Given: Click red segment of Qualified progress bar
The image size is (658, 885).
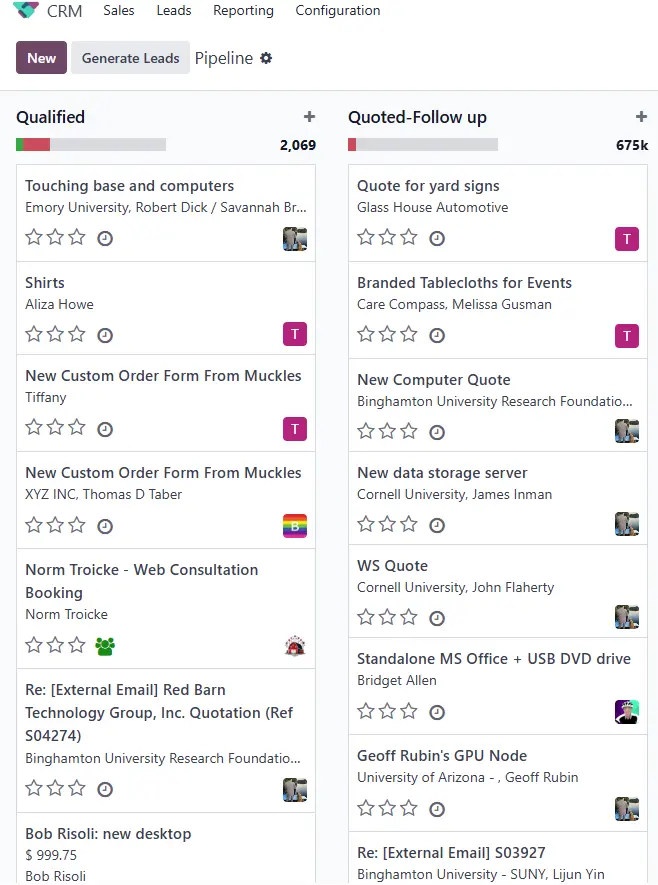Looking at the screenshot, I should 37,144.
